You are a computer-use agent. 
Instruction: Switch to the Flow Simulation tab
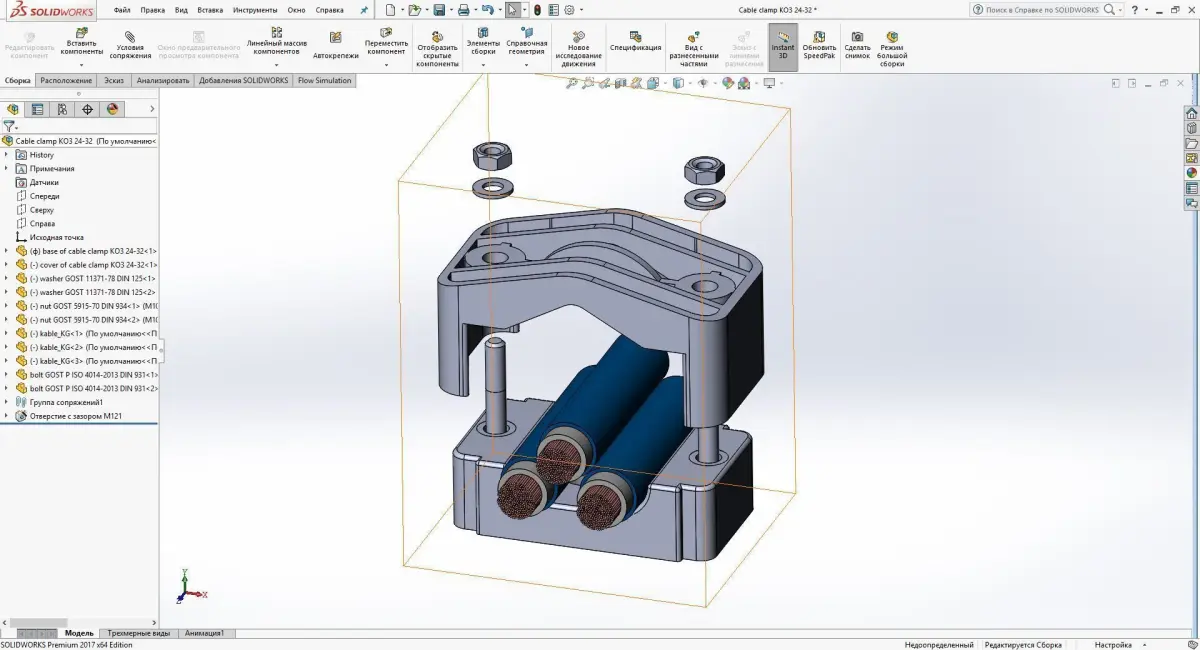tap(325, 81)
